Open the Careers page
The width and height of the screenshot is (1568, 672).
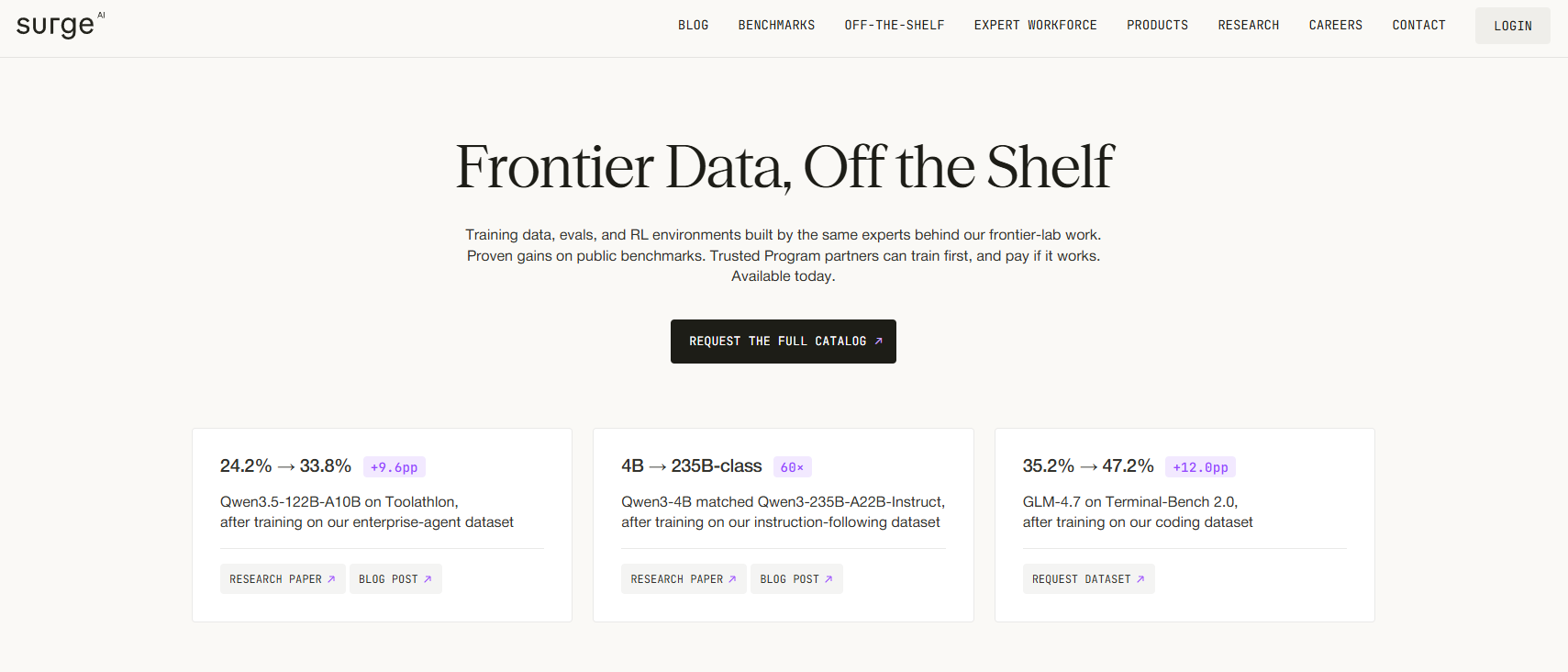(1335, 26)
